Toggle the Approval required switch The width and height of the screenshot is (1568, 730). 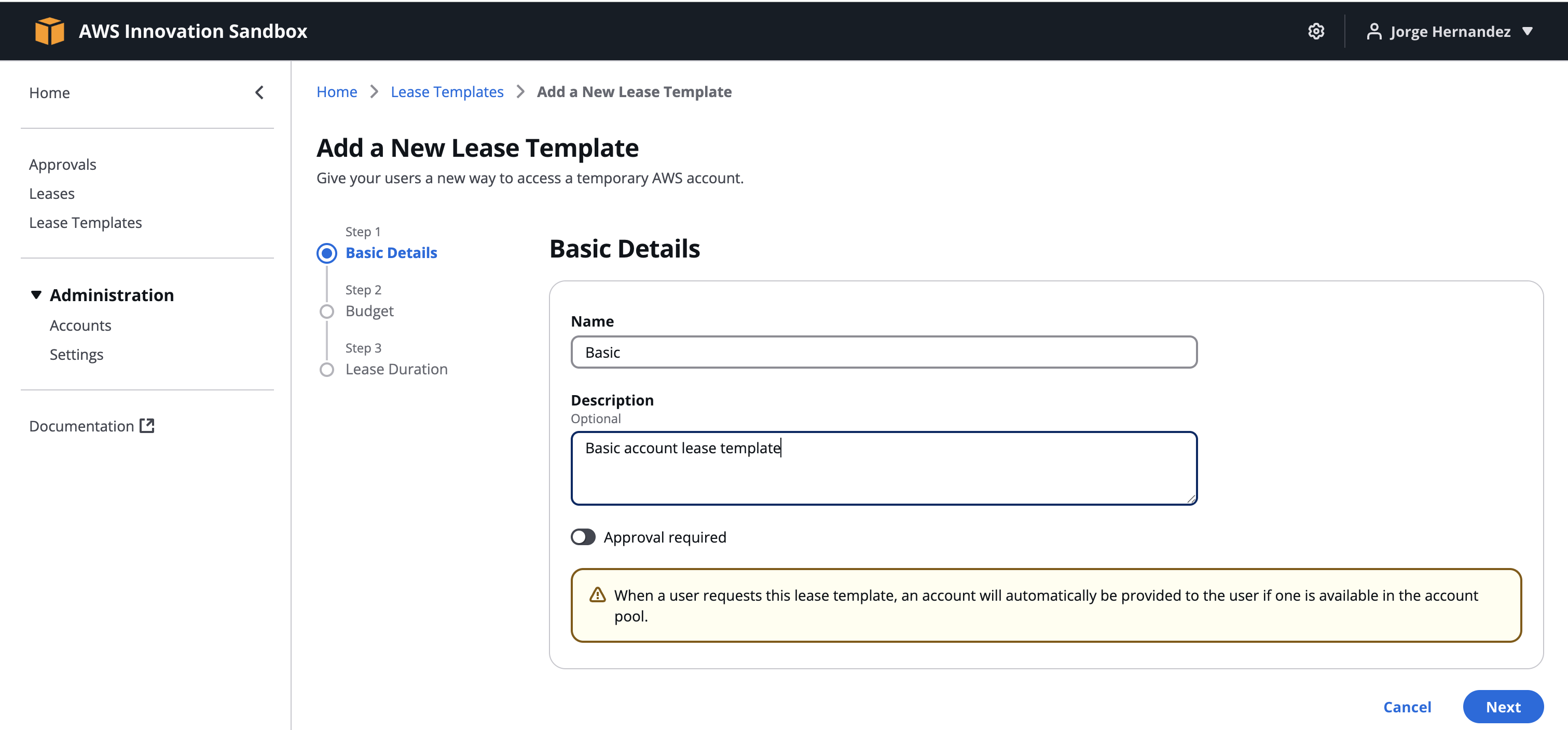pyautogui.click(x=583, y=537)
